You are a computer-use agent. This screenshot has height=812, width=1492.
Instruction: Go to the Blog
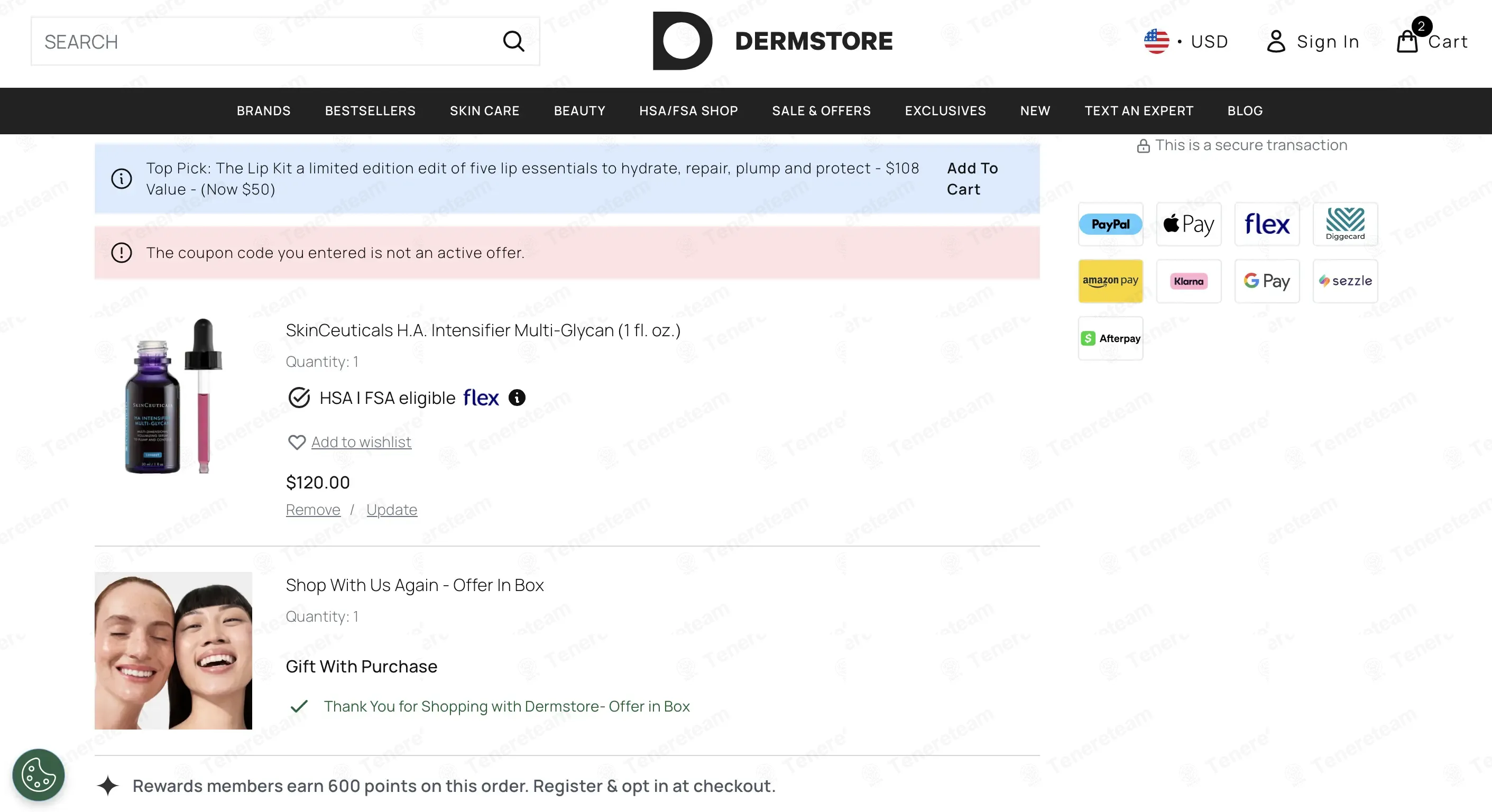click(x=1245, y=110)
